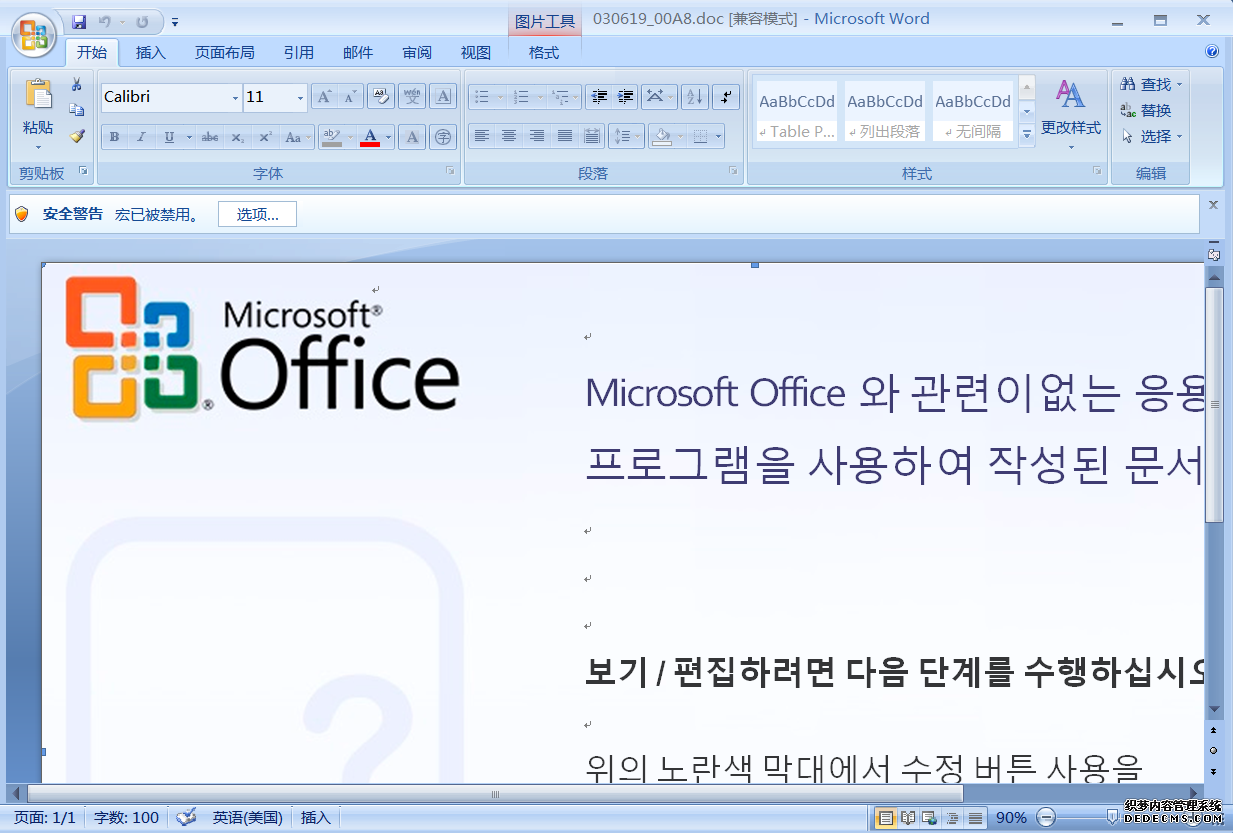Image resolution: width=1233 pixels, height=833 pixels.
Task: Paste using the large clipboard icon
Action: [x=38, y=95]
